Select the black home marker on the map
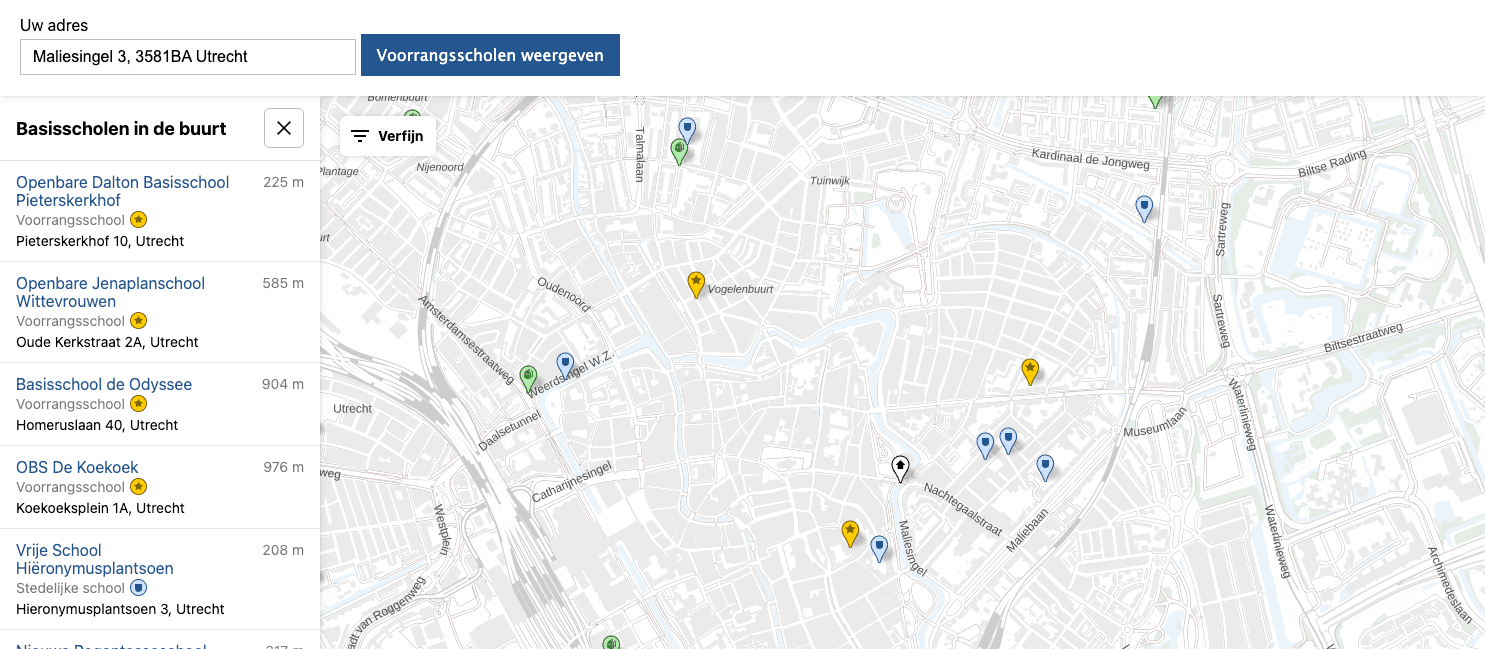This screenshot has height=649, width=1485. point(900,468)
